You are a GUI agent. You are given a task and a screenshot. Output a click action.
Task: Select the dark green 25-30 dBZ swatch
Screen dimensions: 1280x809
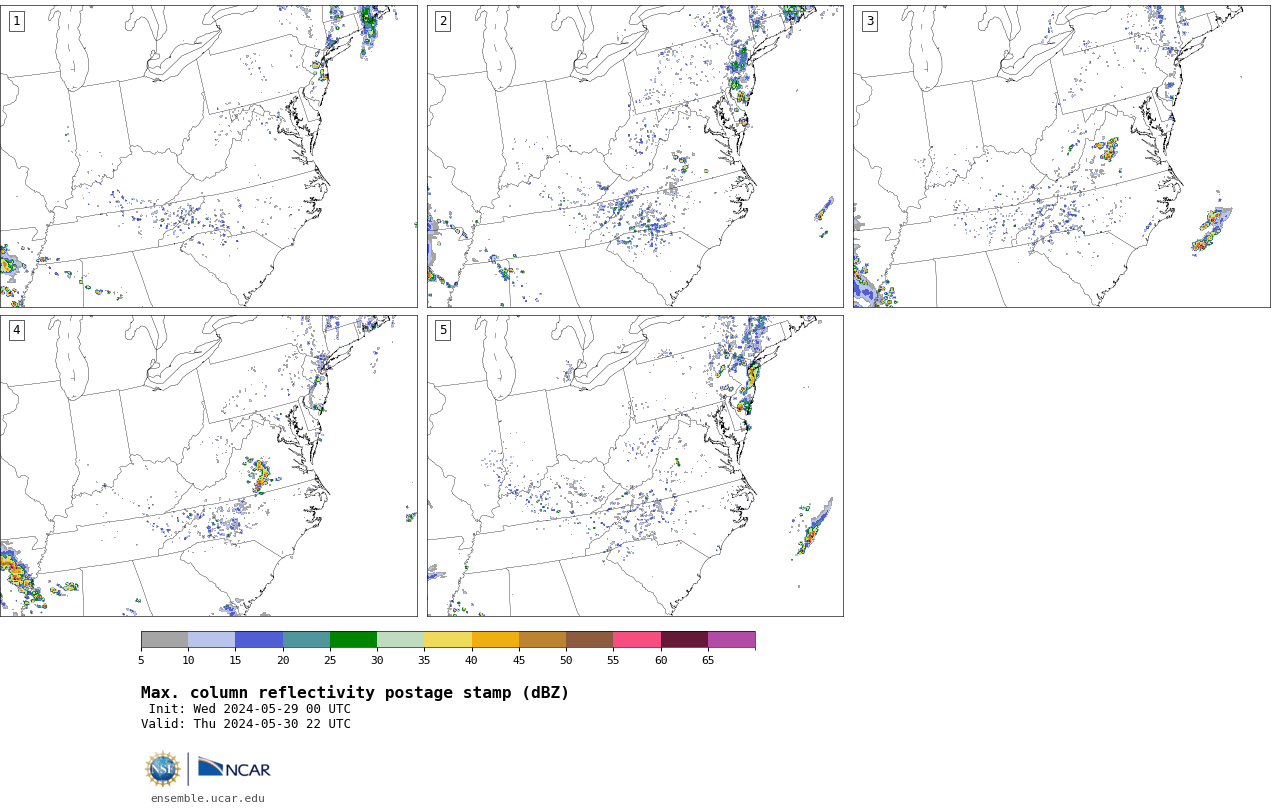(353, 640)
